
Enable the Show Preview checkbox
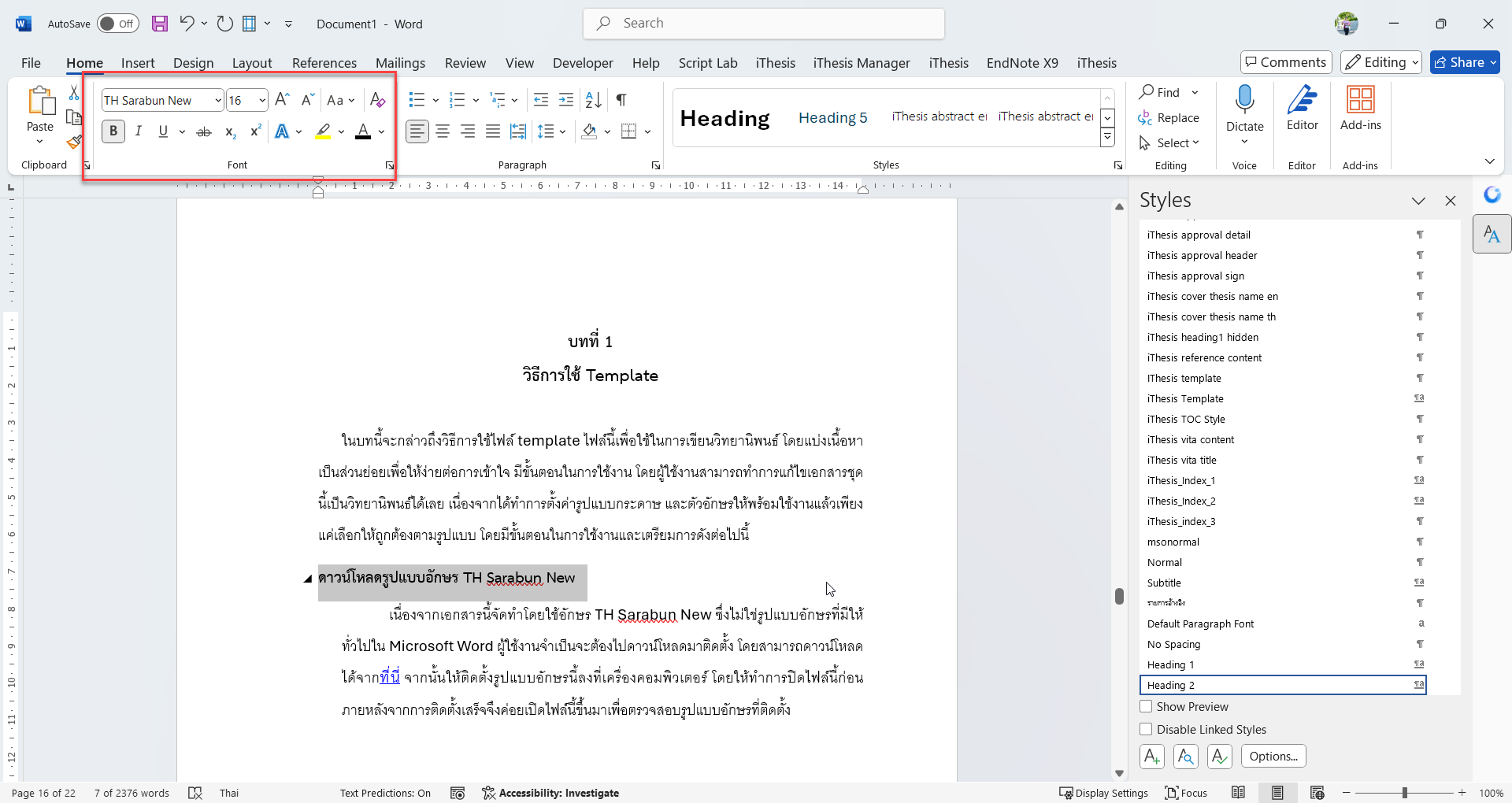1147,707
